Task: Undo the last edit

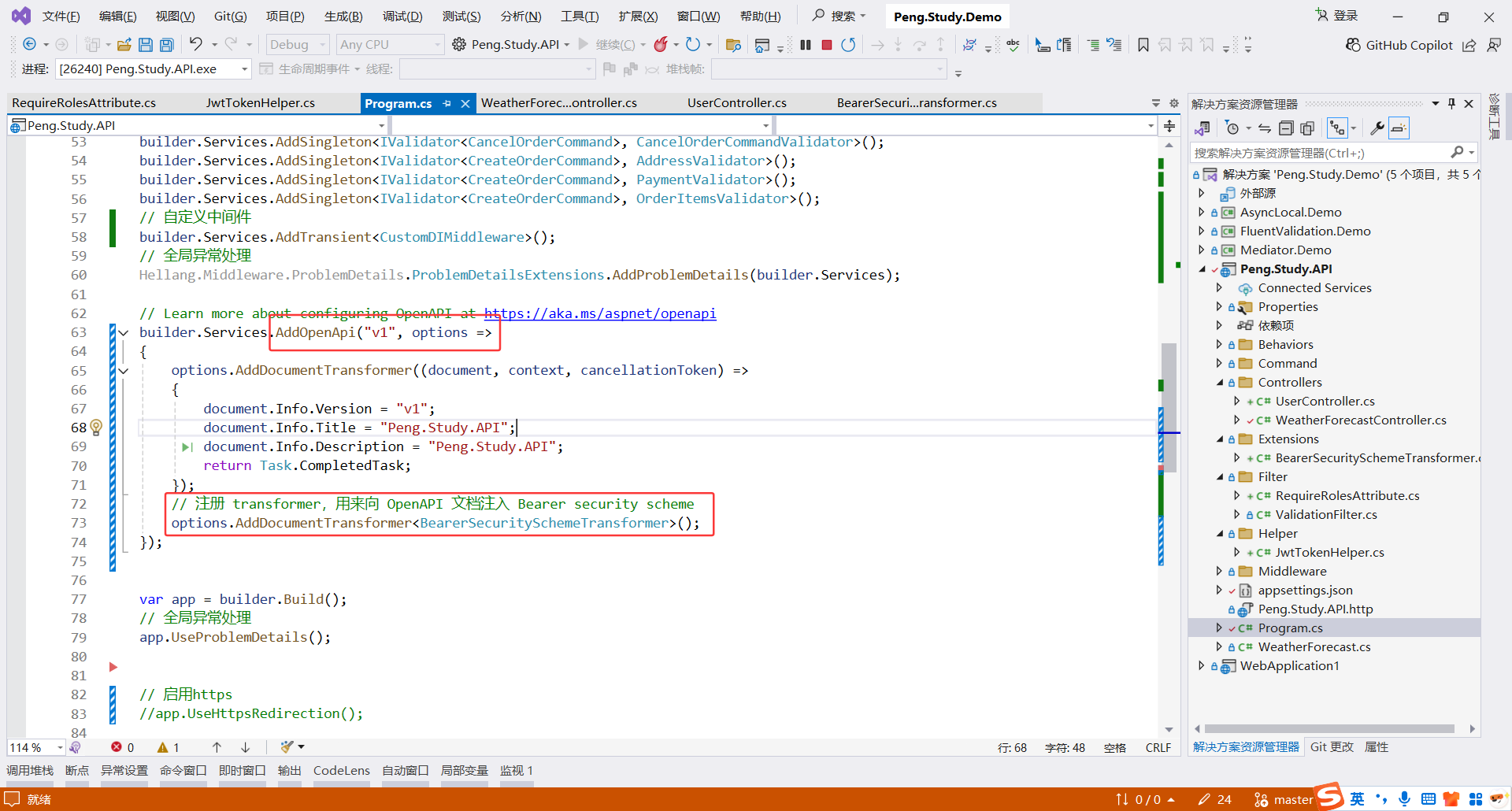Action: coord(196,44)
